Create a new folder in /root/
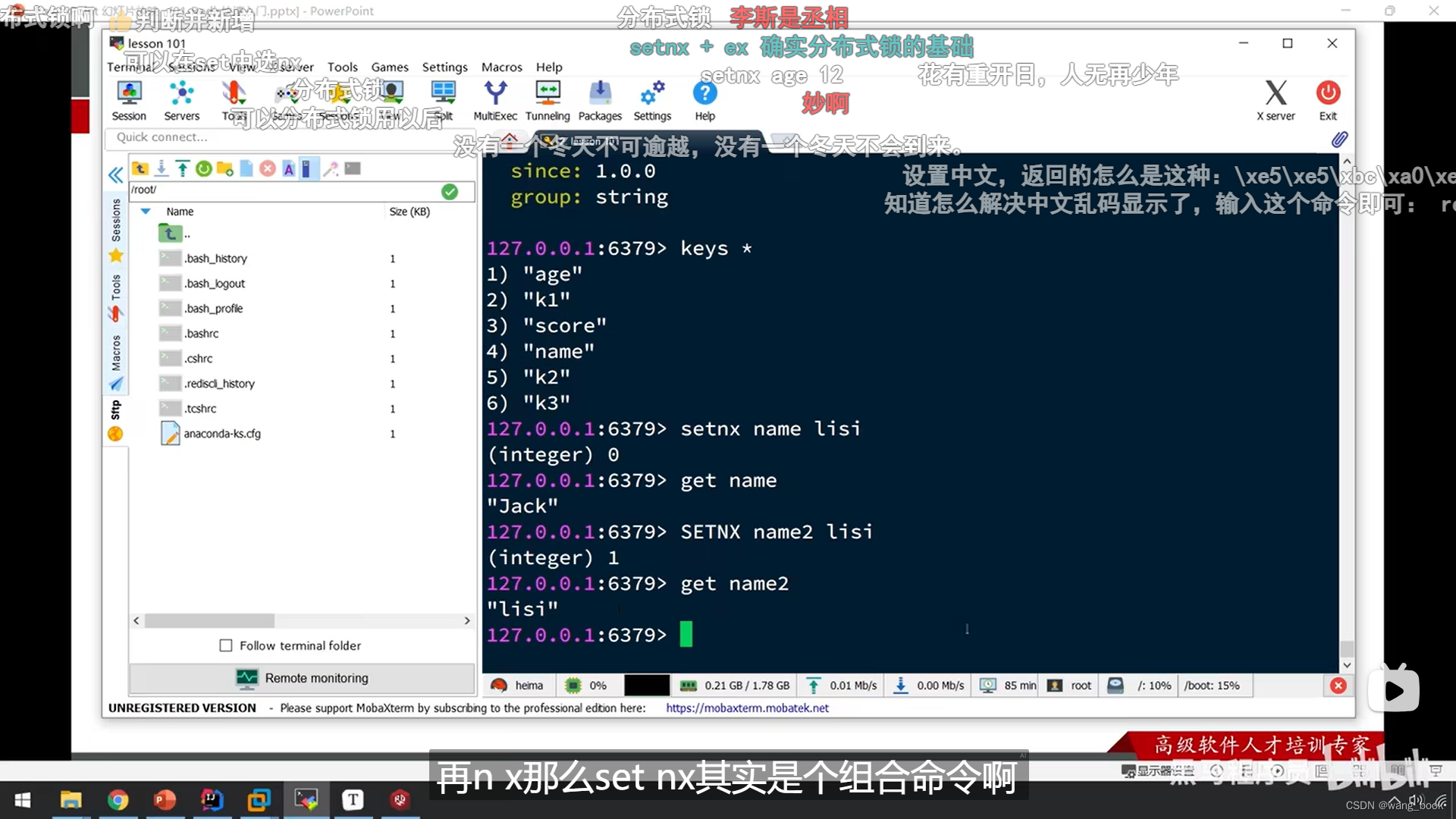Screen dimensions: 1456x819 (x=224, y=168)
